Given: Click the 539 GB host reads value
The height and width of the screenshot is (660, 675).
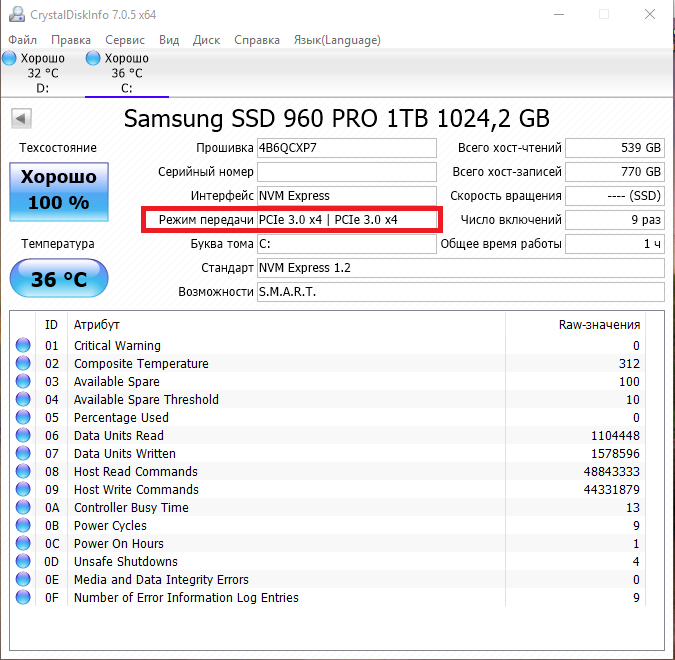Looking at the screenshot, I should 615,148.
